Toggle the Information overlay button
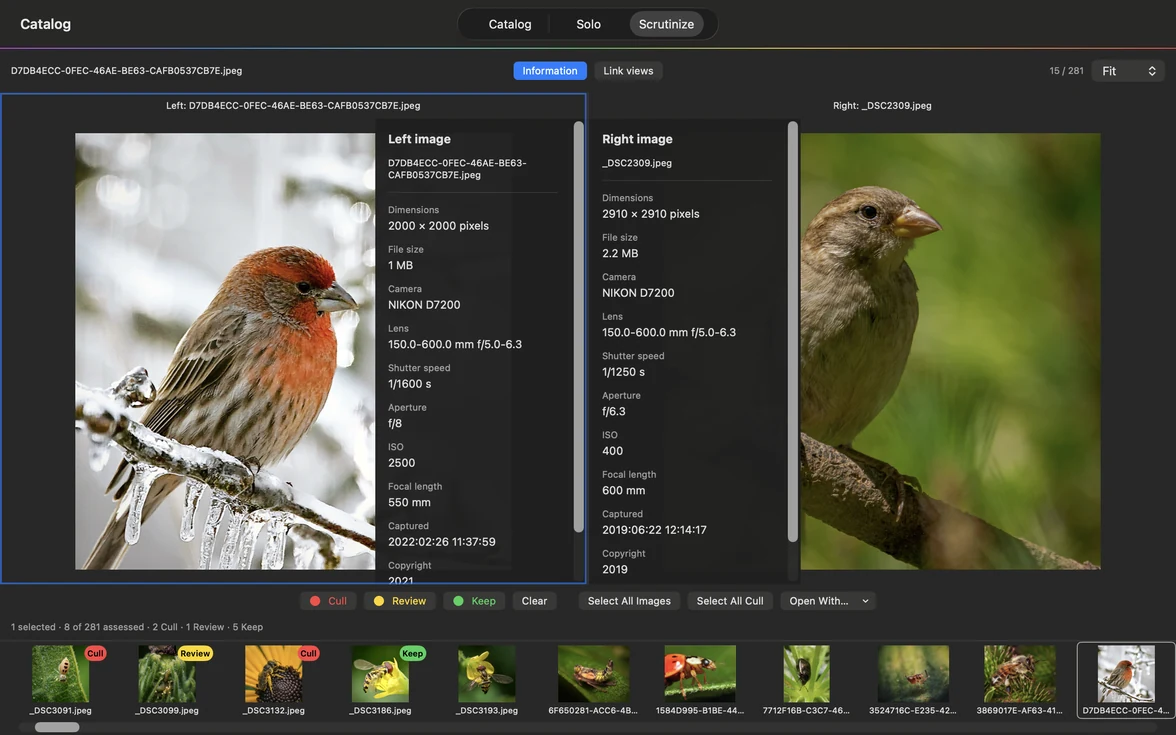 click(550, 70)
